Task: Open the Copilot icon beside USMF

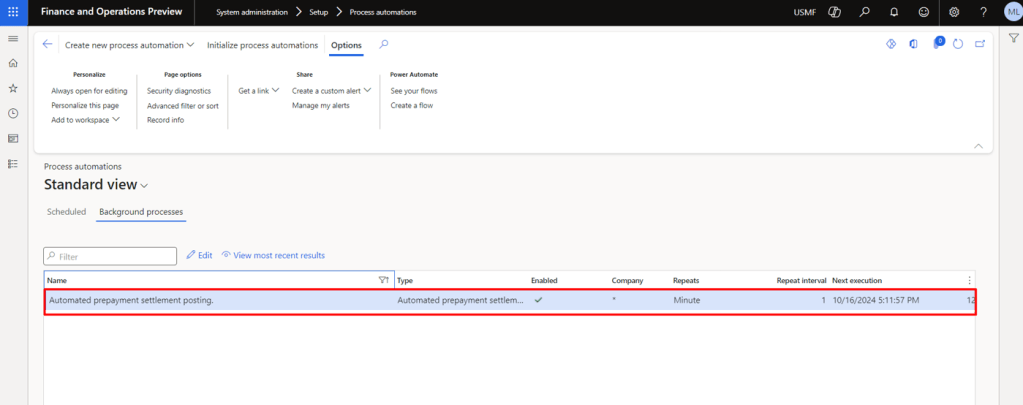Action: (x=835, y=12)
